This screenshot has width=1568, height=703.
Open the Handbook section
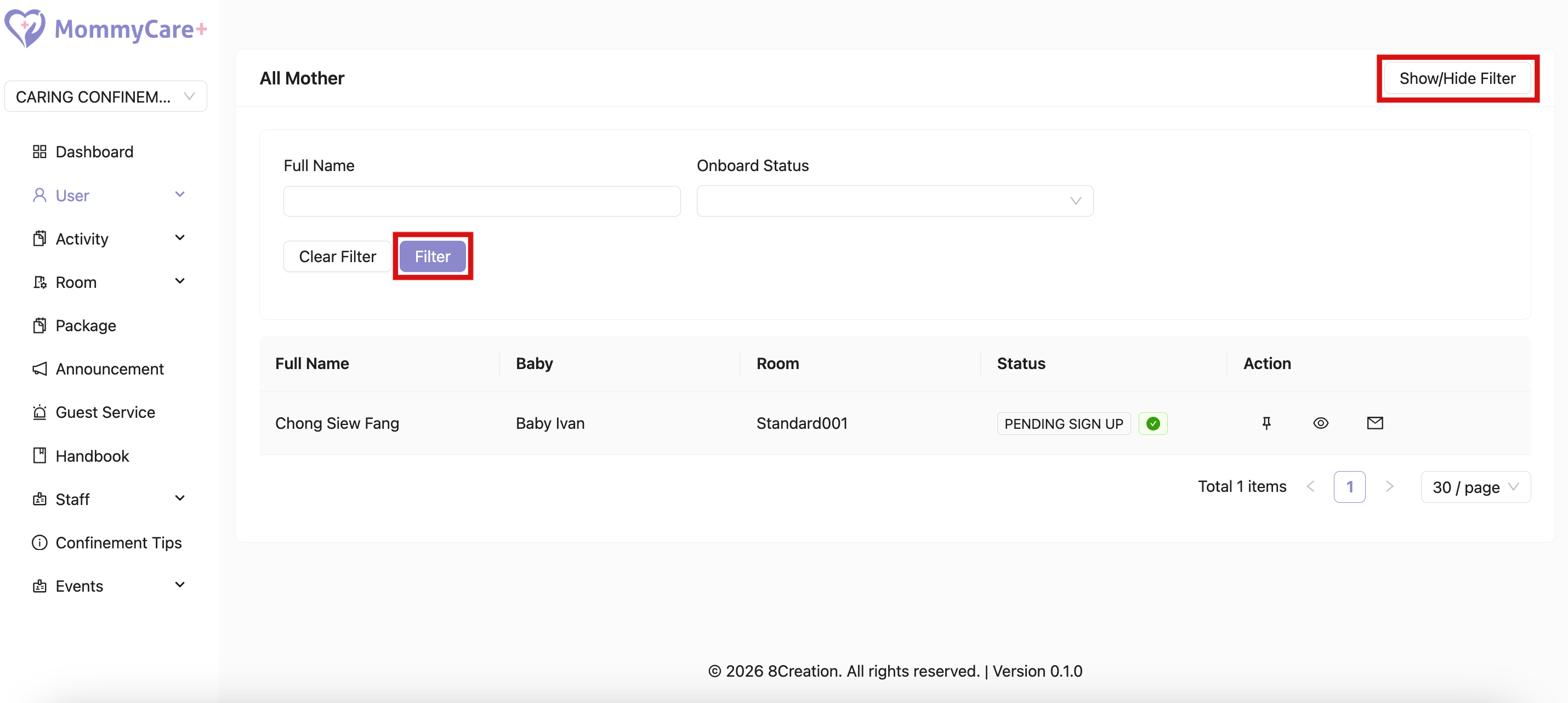click(x=92, y=456)
